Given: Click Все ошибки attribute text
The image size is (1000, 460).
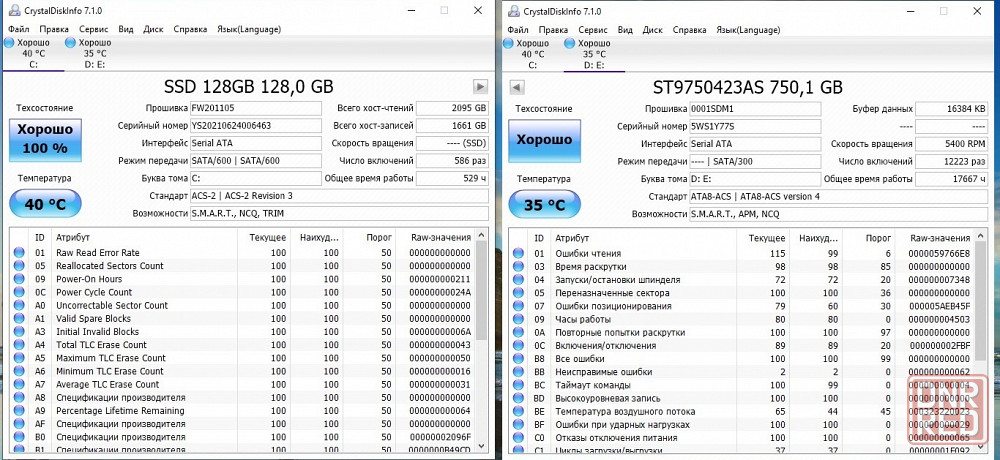Looking at the screenshot, I should click(578, 359).
